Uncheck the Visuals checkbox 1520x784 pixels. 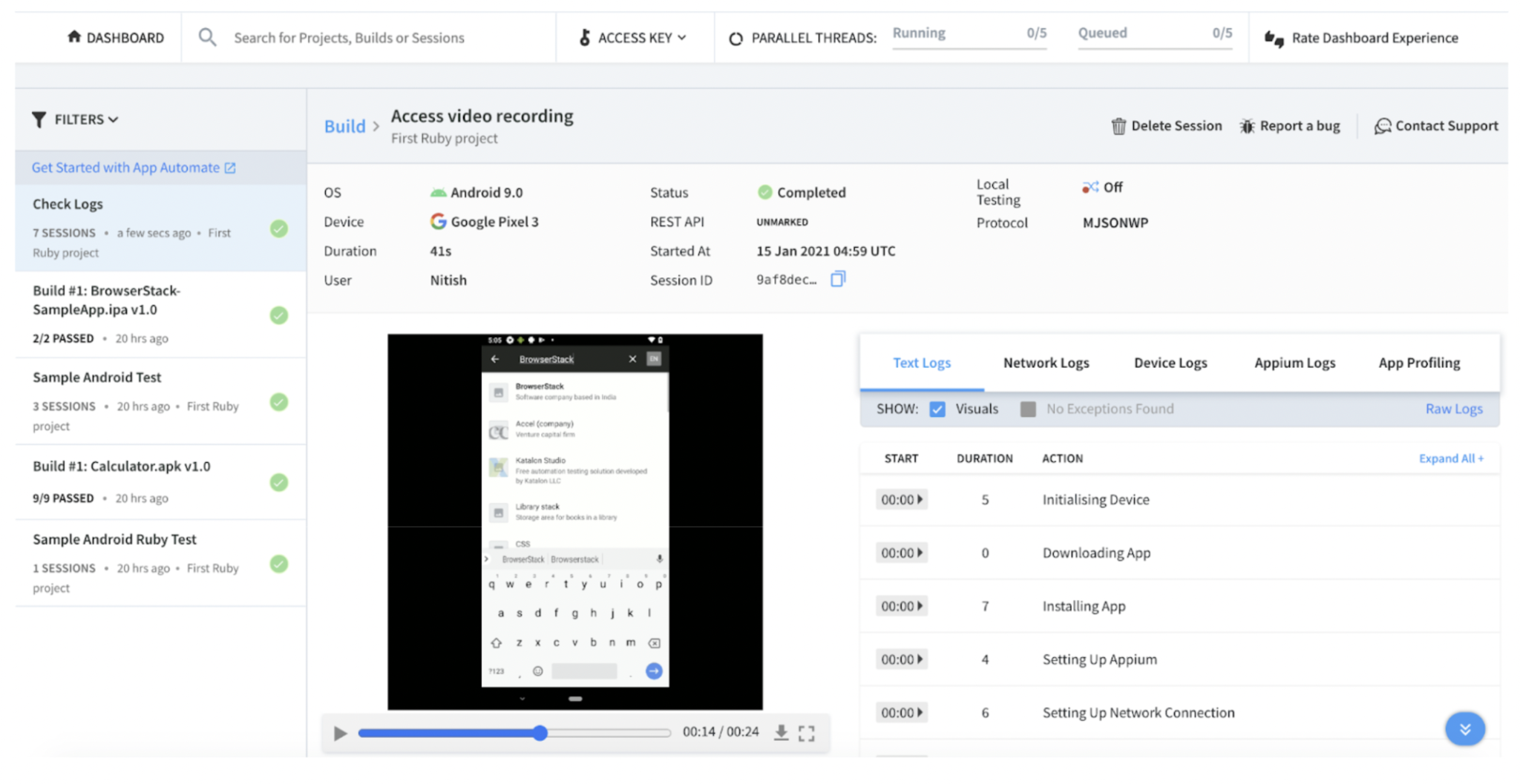(938, 409)
